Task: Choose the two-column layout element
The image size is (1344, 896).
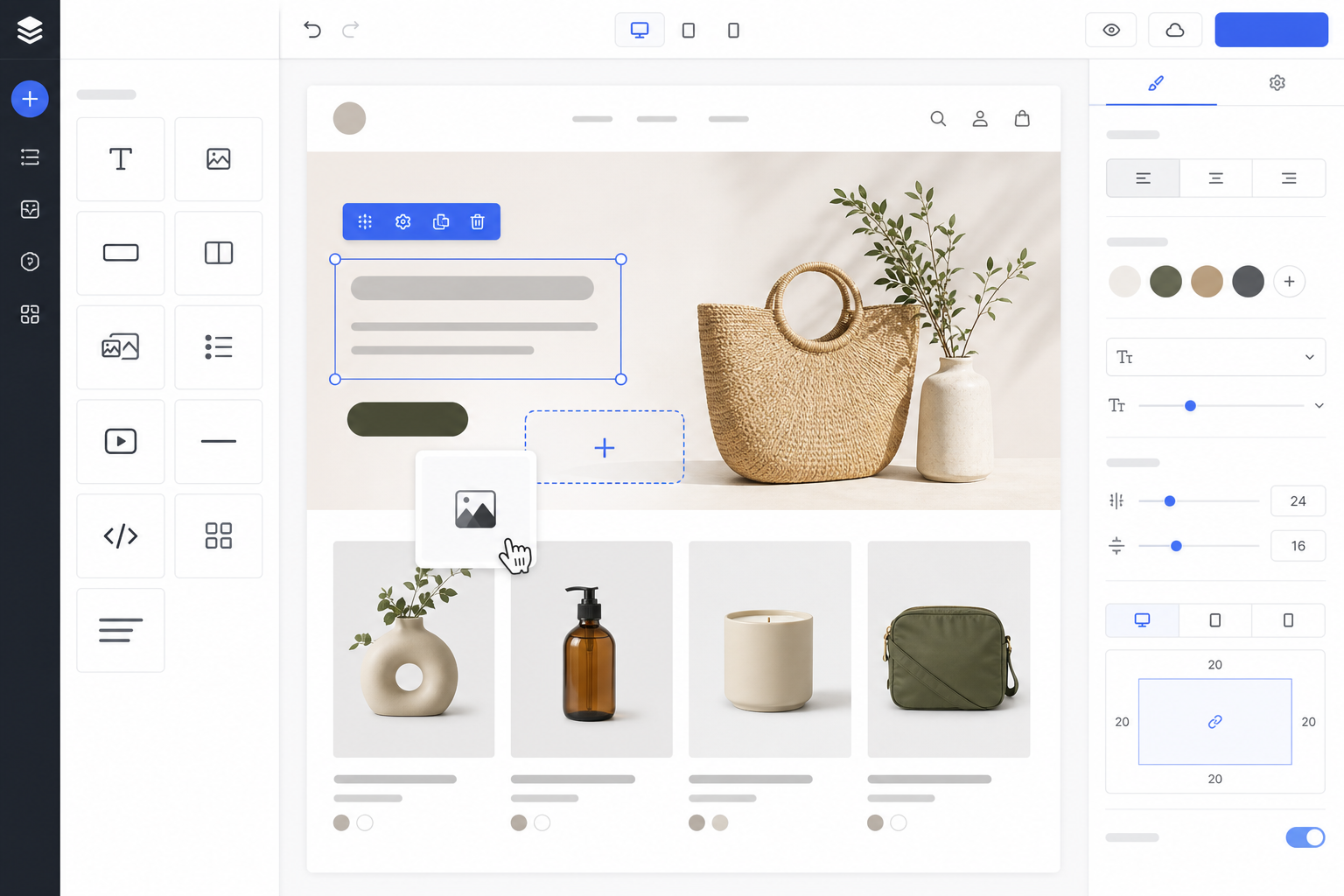Action: pyautogui.click(x=219, y=253)
